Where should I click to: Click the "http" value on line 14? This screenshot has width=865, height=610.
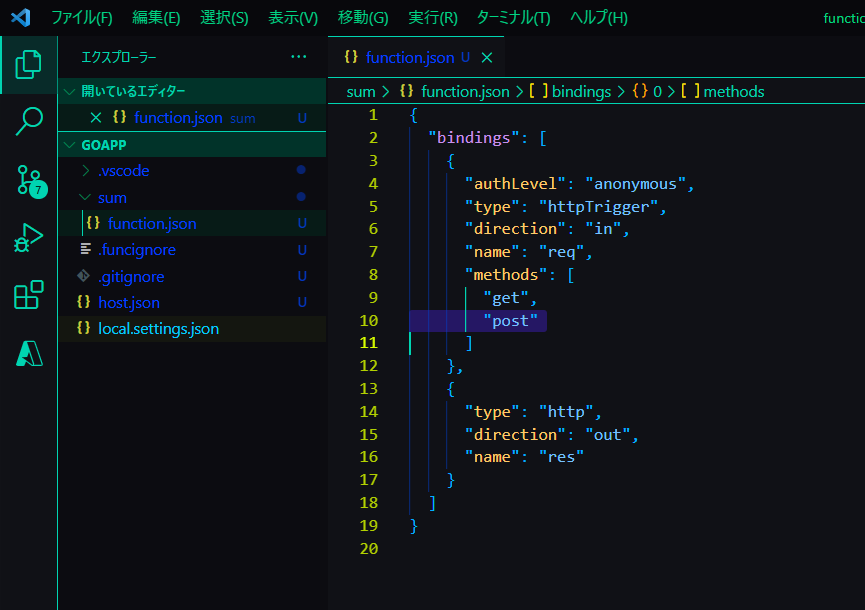566,412
